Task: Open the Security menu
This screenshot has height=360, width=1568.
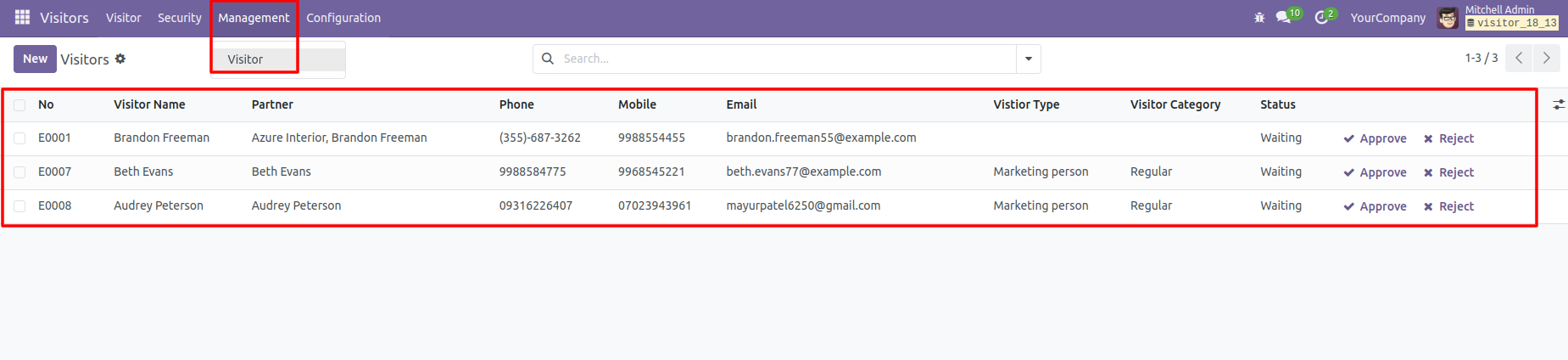Action: click(x=180, y=18)
